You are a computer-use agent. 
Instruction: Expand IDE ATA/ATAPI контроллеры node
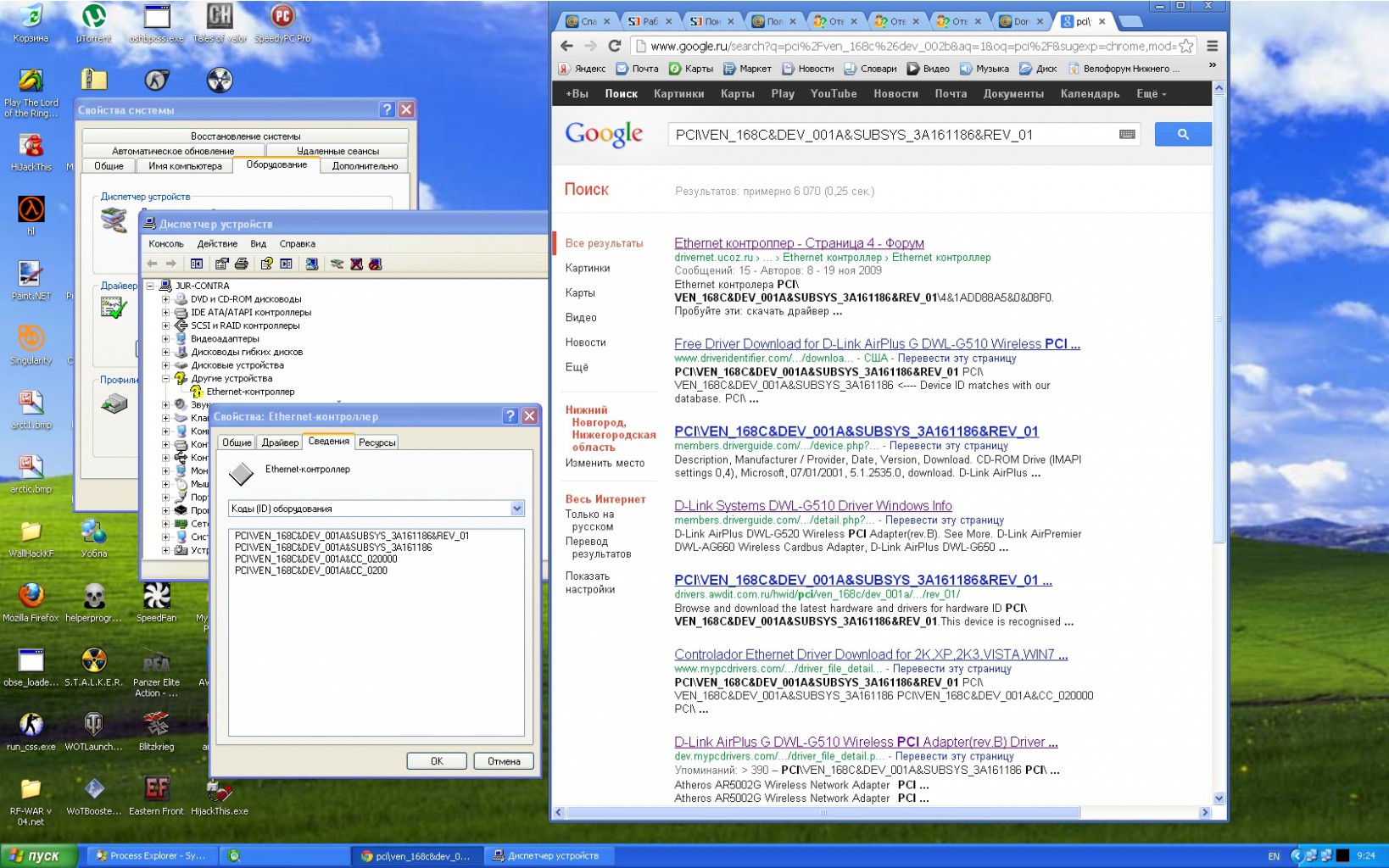tap(166, 312)
